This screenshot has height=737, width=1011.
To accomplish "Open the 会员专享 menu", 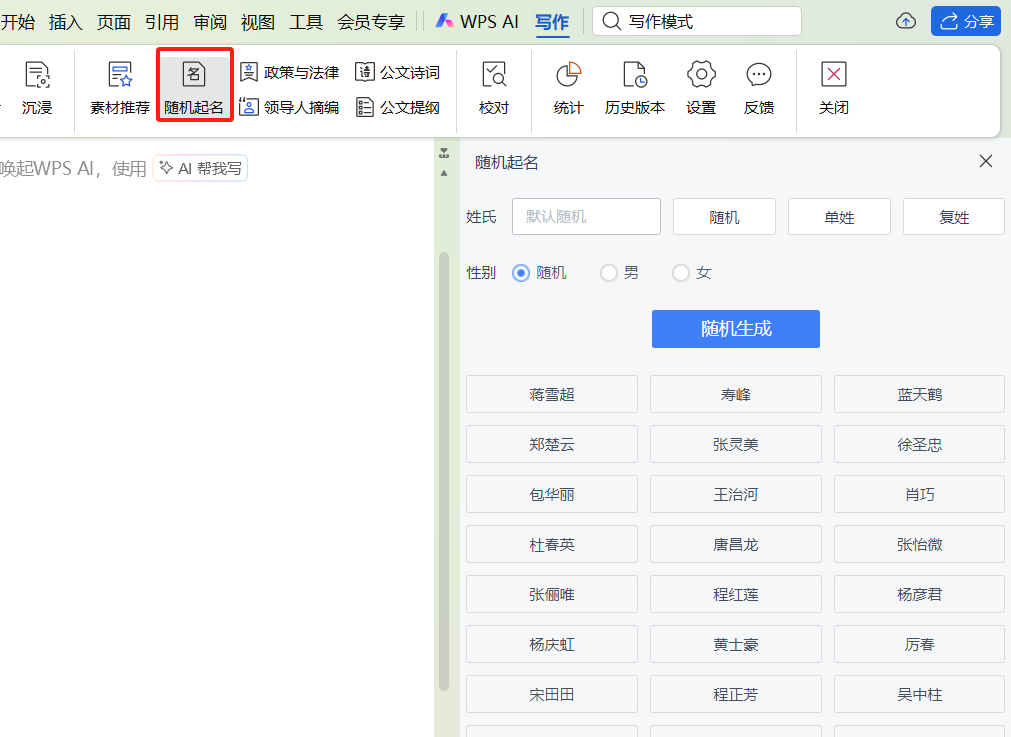I will 370,21.
